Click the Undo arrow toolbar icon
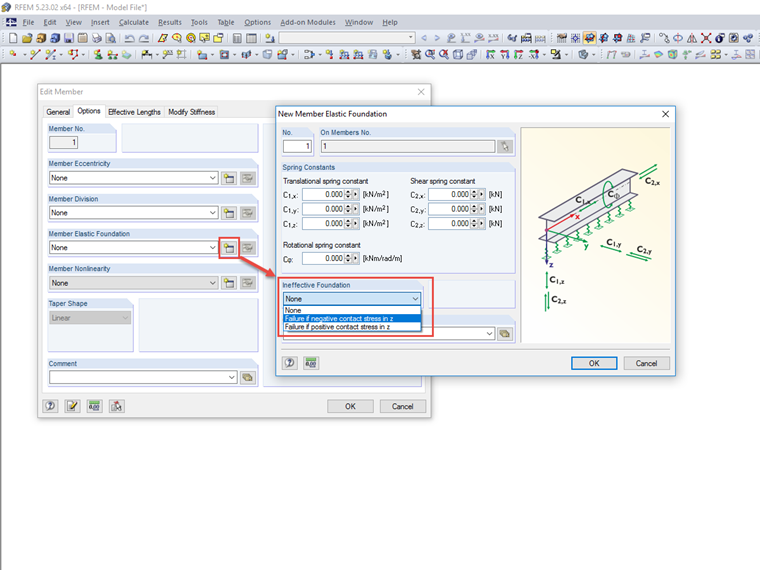The height and width of the screenshot is (570, 760). tap(129, 38)
